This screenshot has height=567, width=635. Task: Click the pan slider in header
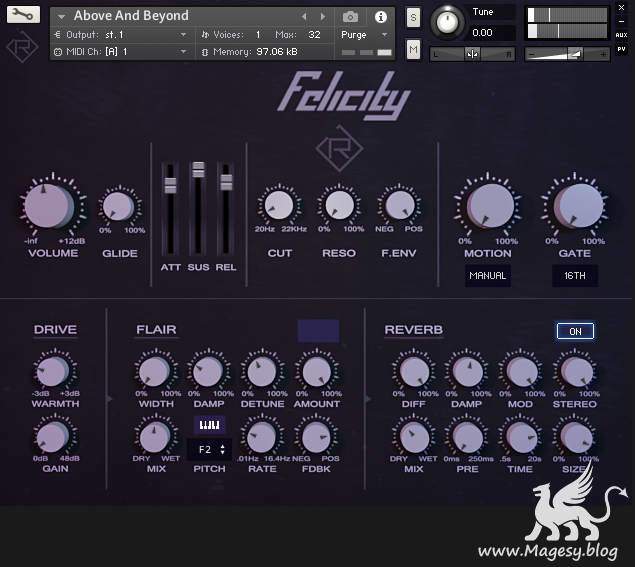tap(472, 54)
